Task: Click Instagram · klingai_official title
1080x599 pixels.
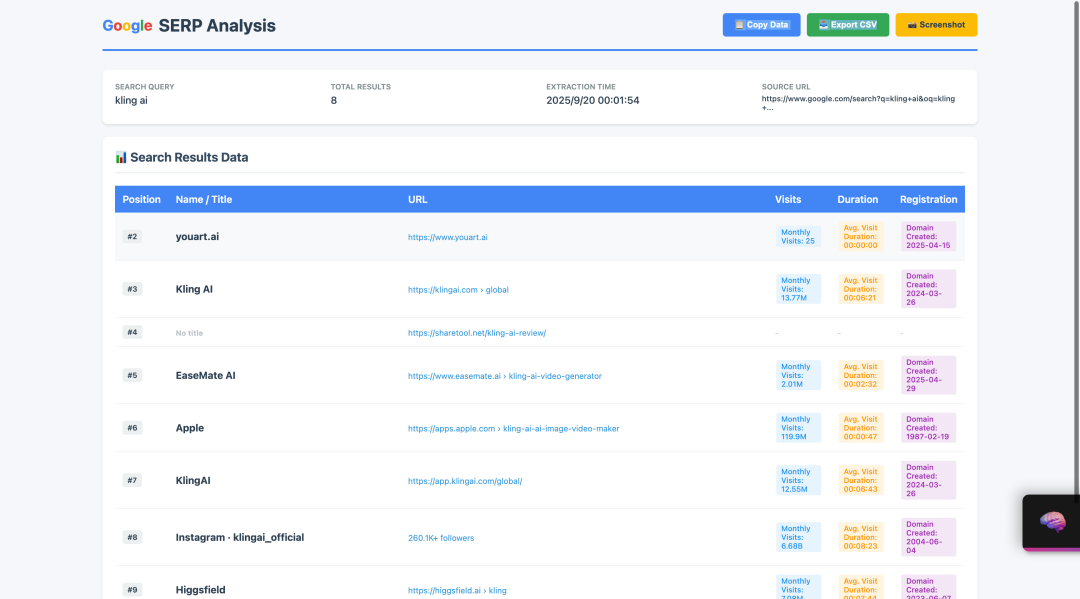Action: click(x=240, y=537)
